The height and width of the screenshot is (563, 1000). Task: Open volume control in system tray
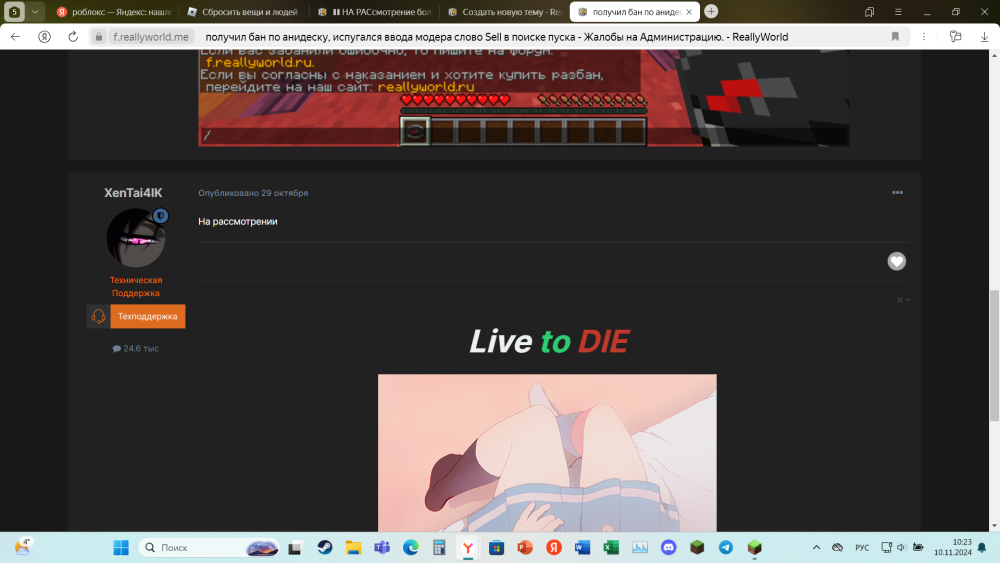tap(901, 547)
